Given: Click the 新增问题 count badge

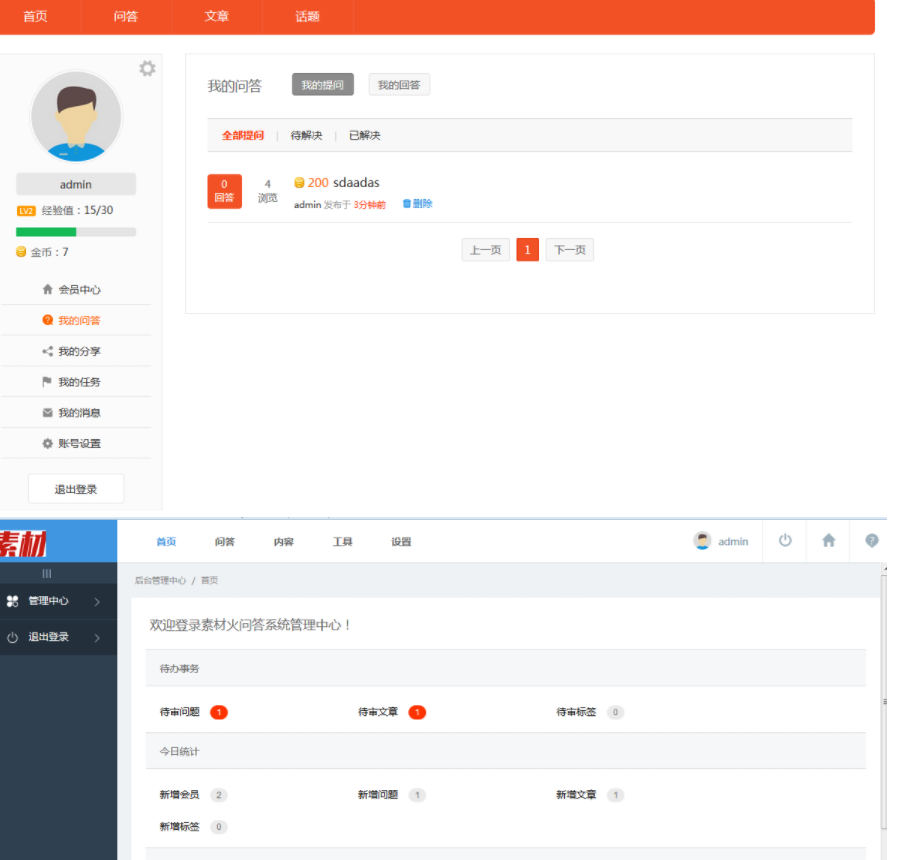Looking at the screenshot, I should point(417,795).
